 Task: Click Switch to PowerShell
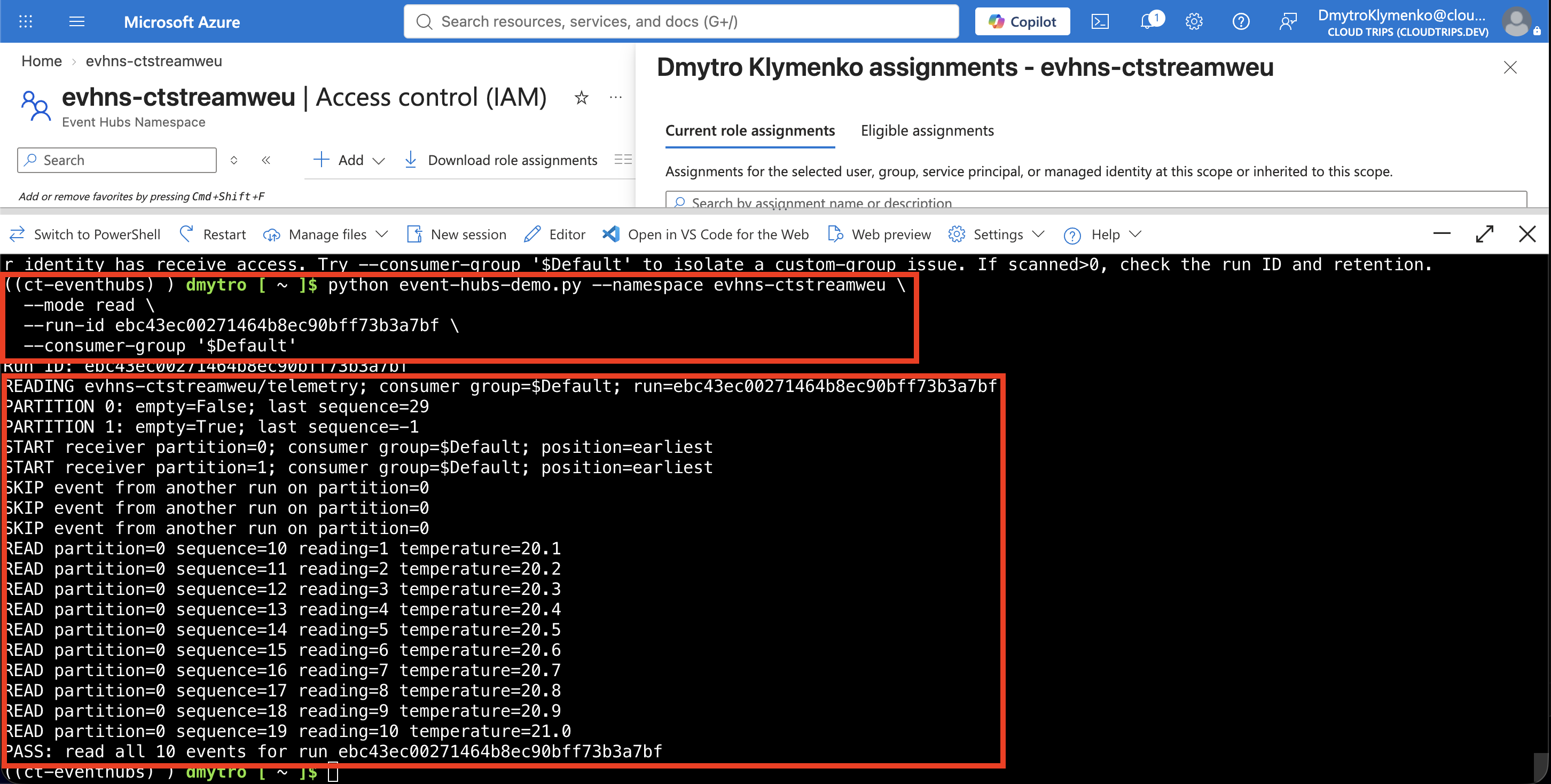tap(85, 234)
